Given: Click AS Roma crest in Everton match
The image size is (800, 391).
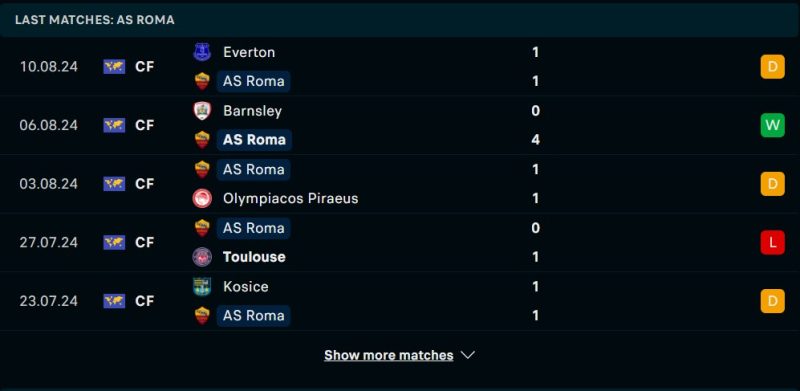Looking at the screenshot, I should 202,81.
